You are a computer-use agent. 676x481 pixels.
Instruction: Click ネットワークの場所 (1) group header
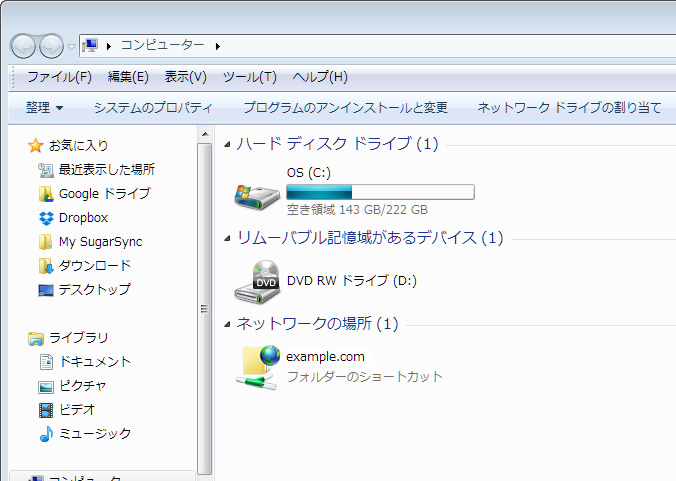pos(317,324)
